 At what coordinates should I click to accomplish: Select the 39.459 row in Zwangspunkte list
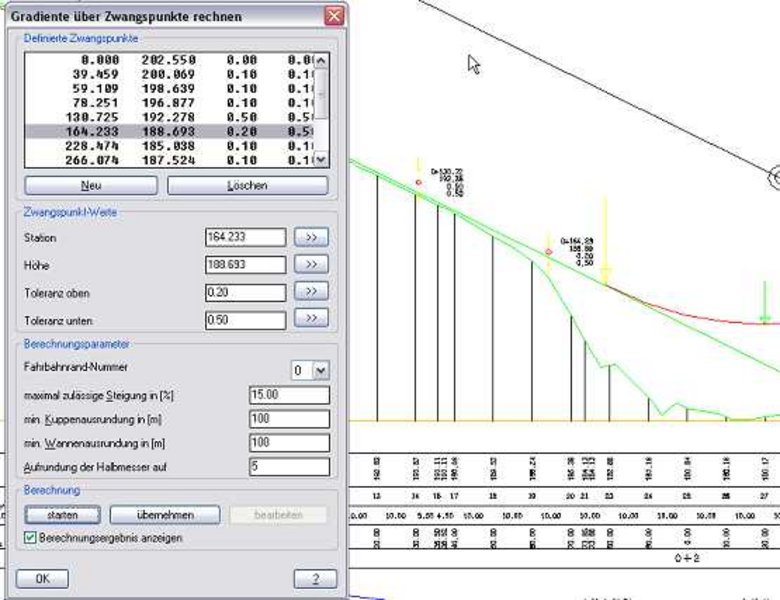[170, 74]
